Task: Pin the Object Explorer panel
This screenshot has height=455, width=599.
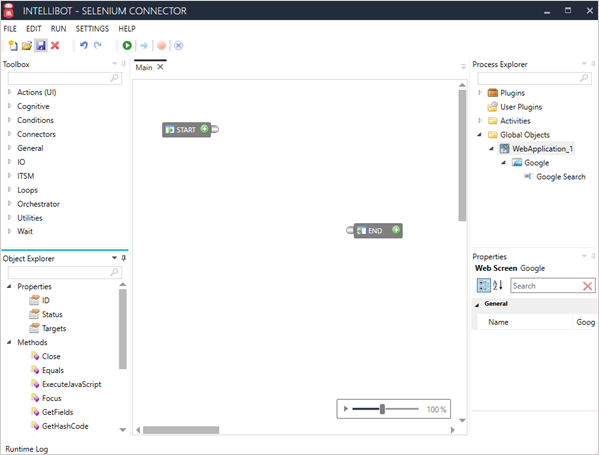Action: pos(123,258)
